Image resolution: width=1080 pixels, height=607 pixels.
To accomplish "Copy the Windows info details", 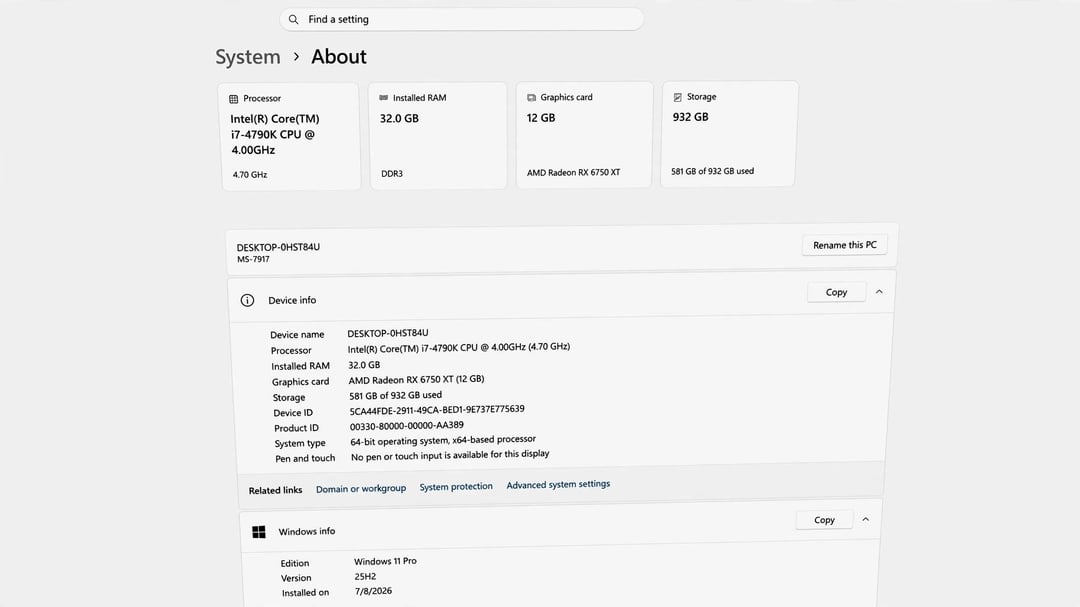I will 824,520.
